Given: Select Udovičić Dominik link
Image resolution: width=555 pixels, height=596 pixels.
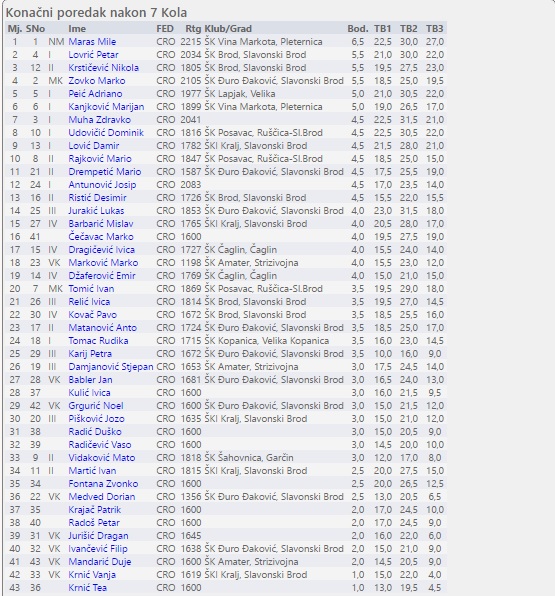Looking at the screenshot, I should click(106, 133).
